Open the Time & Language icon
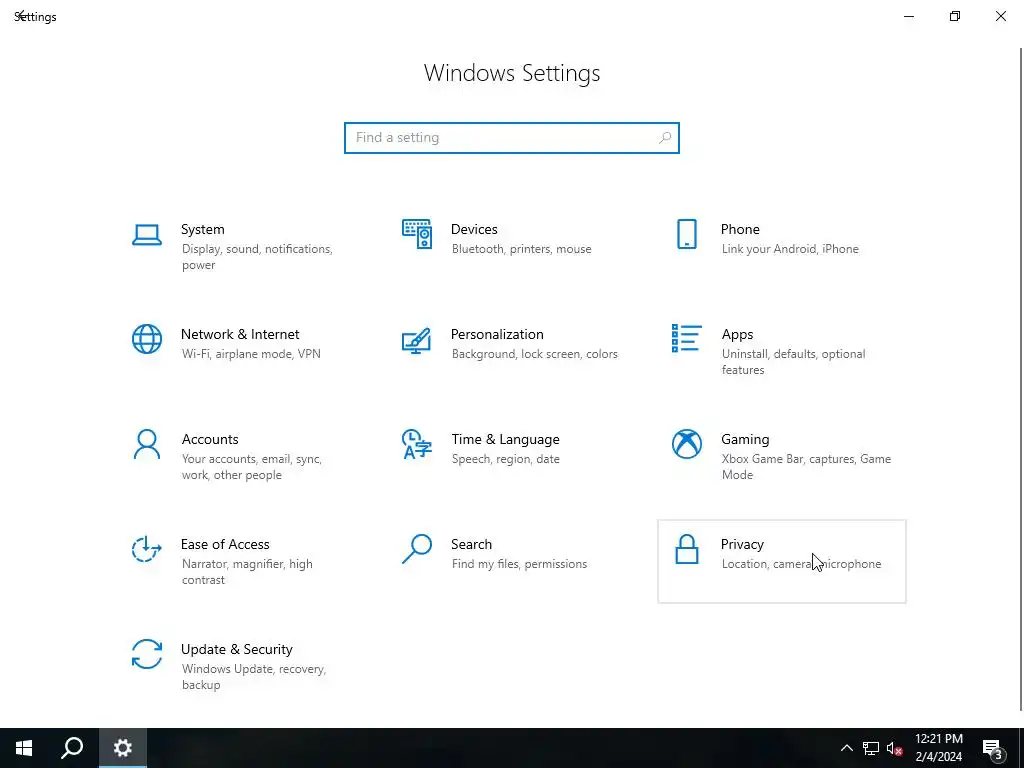1024x768 pixels. (x=417, y=444)
